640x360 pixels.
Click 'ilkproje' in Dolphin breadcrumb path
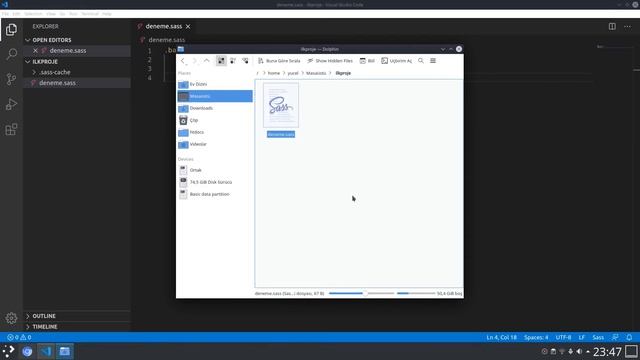pyautogui.click(x=343, y=73)
